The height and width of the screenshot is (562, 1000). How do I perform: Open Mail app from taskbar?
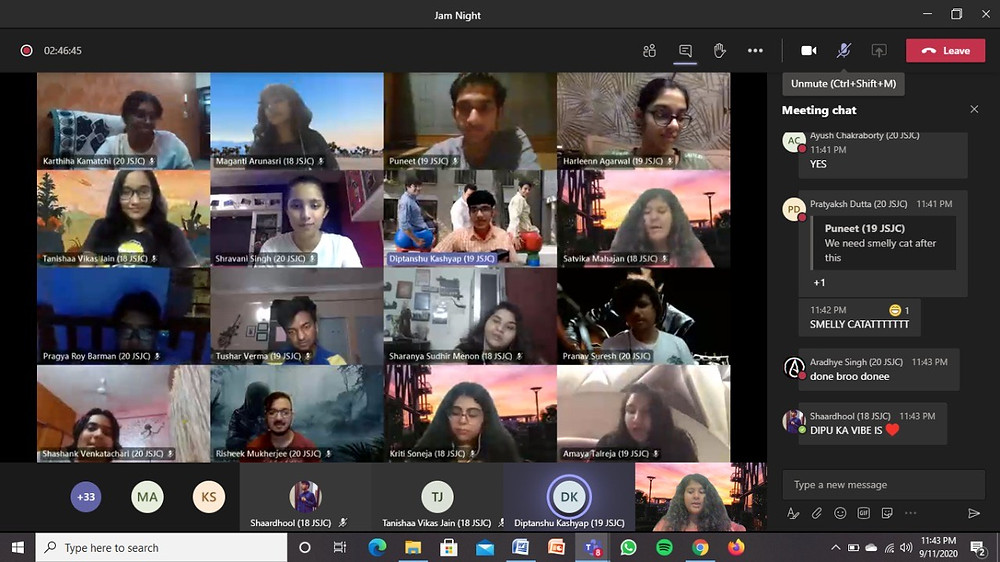pyautogui.click(x=485, y=547)
